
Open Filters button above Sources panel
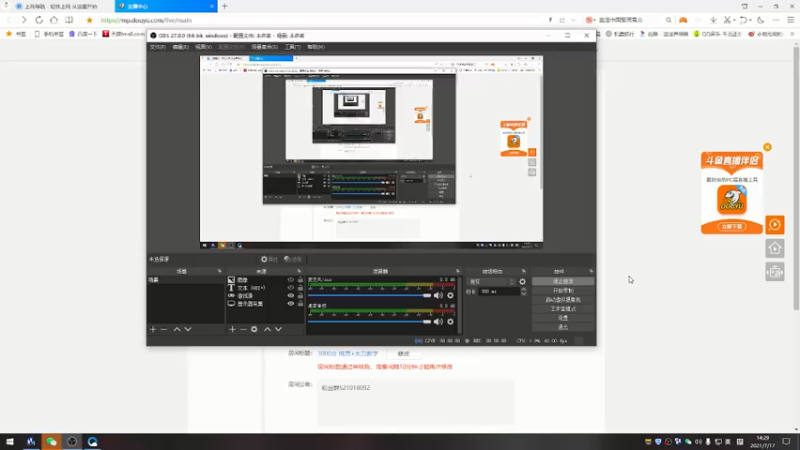tap(293, 259)
